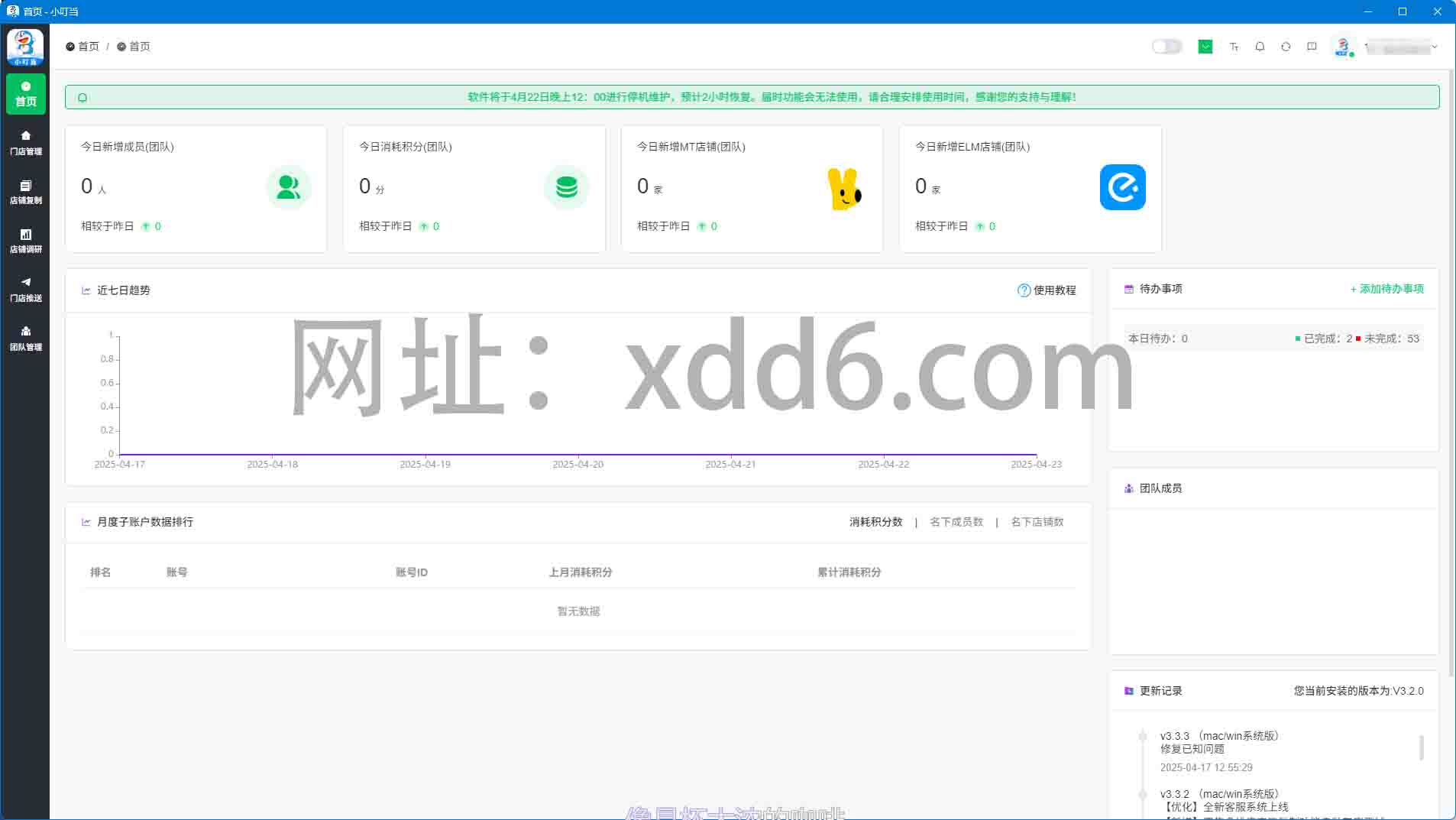
Task: Open 门店推送 in the sidebar
Action: [25, 290]
